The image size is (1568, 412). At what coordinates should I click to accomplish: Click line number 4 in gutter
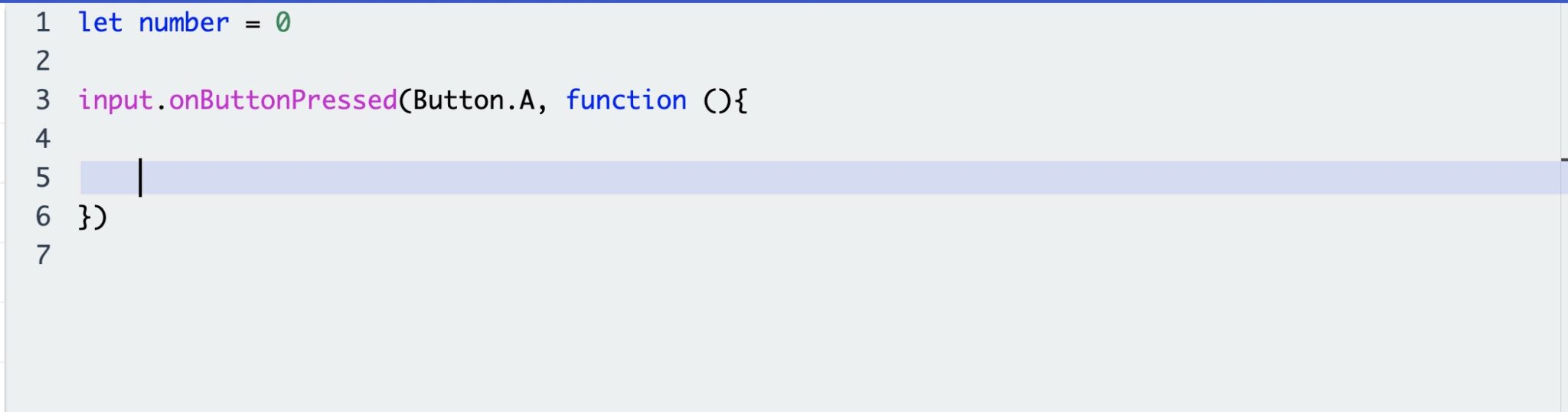(43, 139)
